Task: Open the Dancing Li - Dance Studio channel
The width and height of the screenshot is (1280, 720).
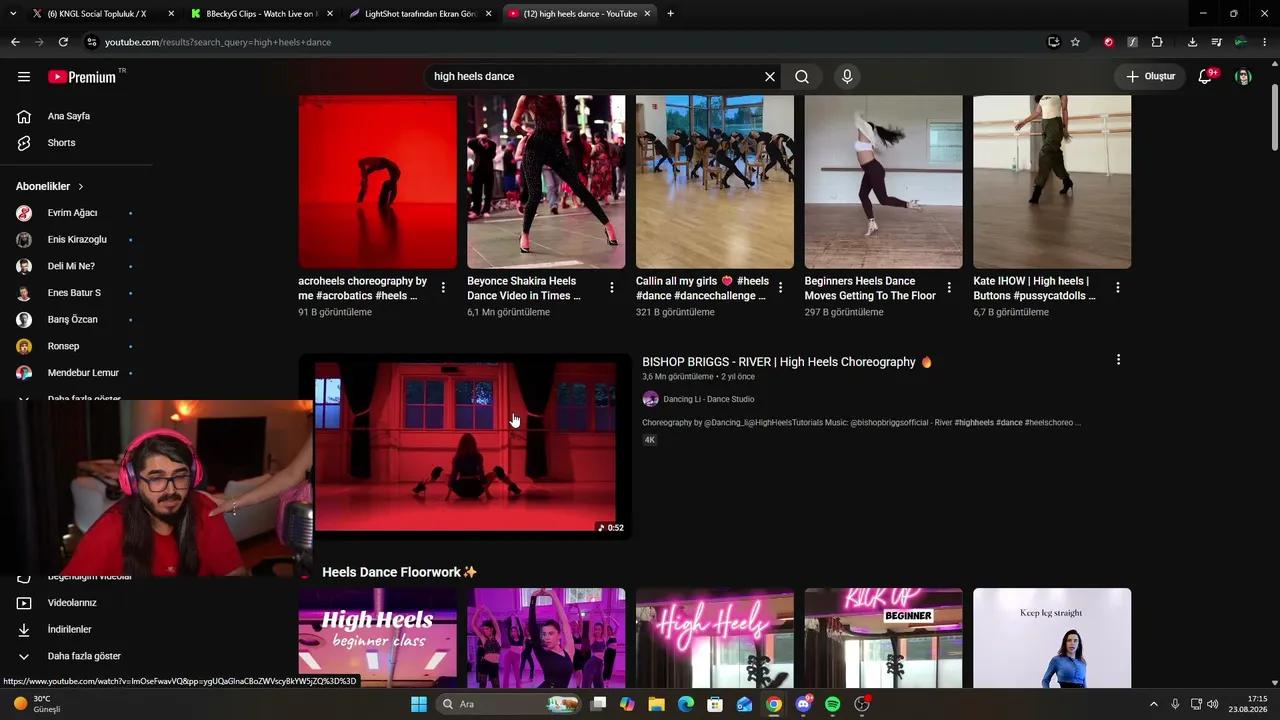Action: (x=709, y=399)
